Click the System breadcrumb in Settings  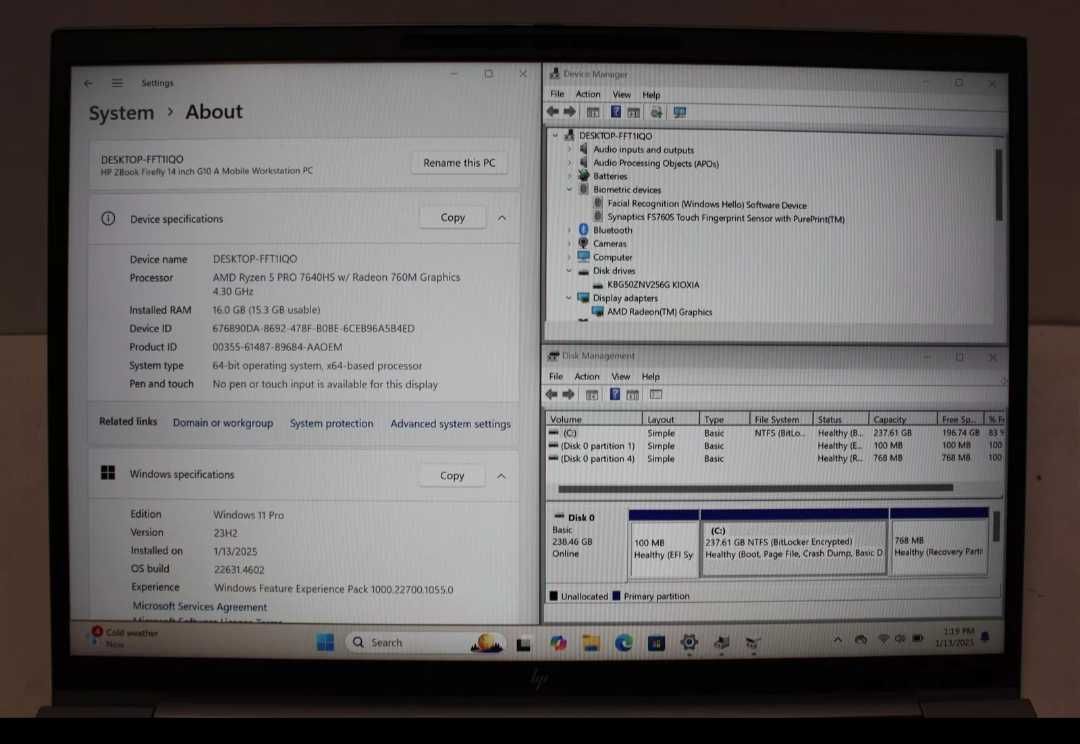pyautogui.click(x=121, y=113)
